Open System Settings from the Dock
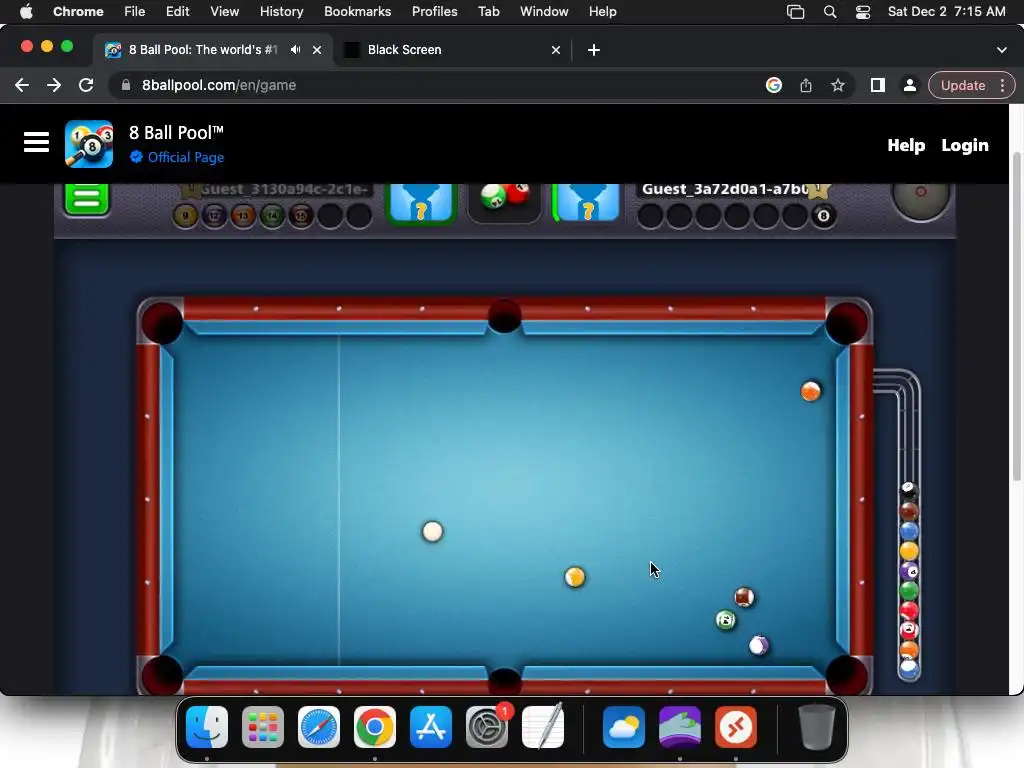Image resolution: width=1024 pixels, height=768 pixels. point(487,727)
